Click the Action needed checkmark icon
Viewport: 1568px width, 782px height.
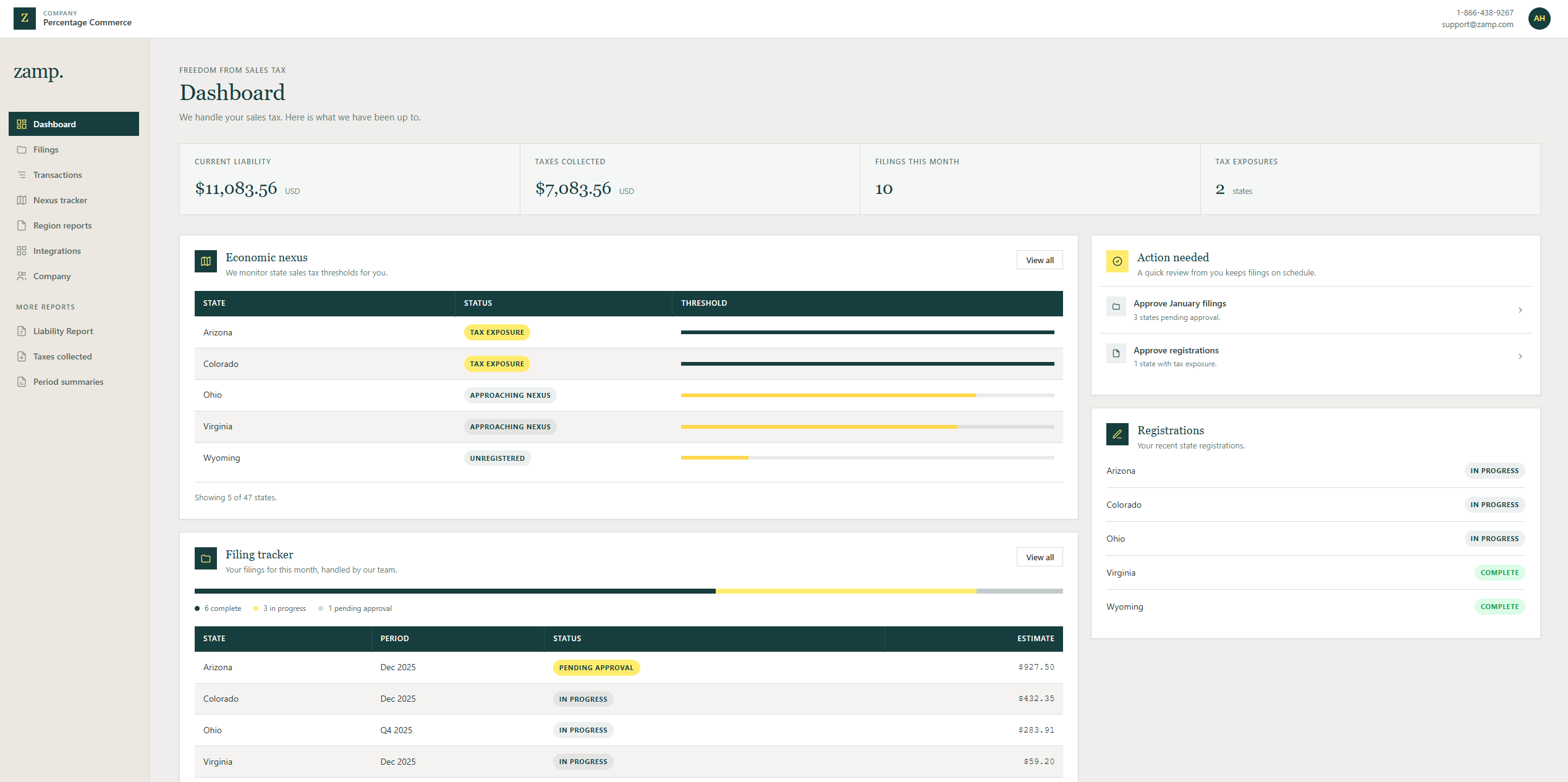[1117, 261]
